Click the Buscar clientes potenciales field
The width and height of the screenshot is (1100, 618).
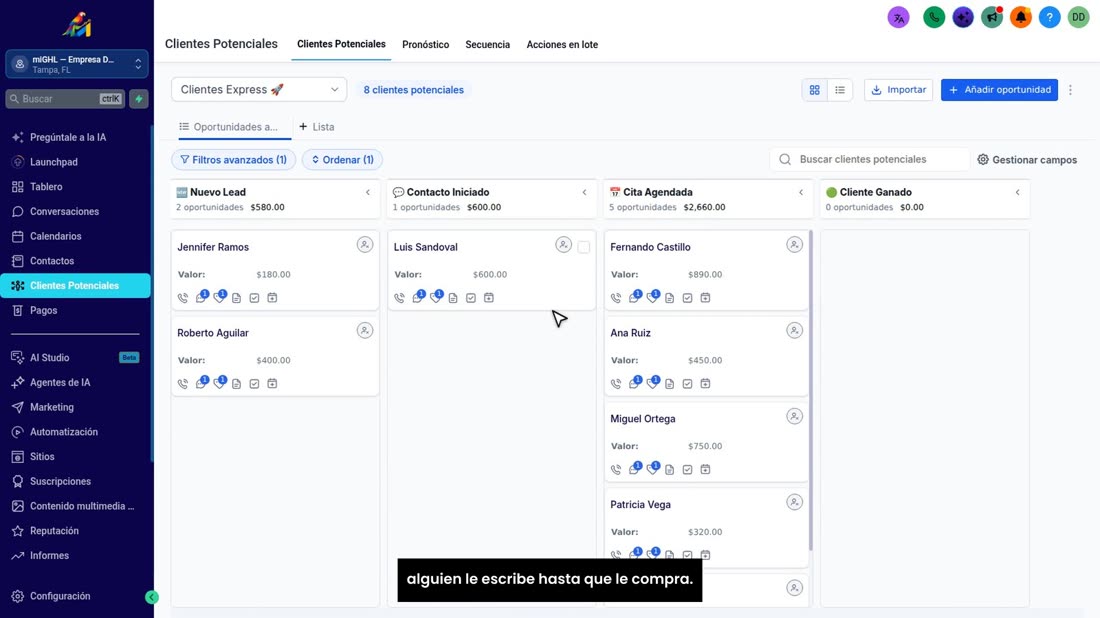(870, 159)
